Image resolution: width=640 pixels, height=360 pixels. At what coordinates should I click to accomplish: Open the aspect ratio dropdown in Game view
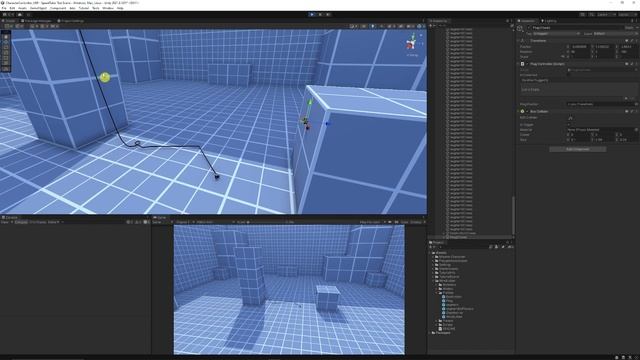(215, 222)
